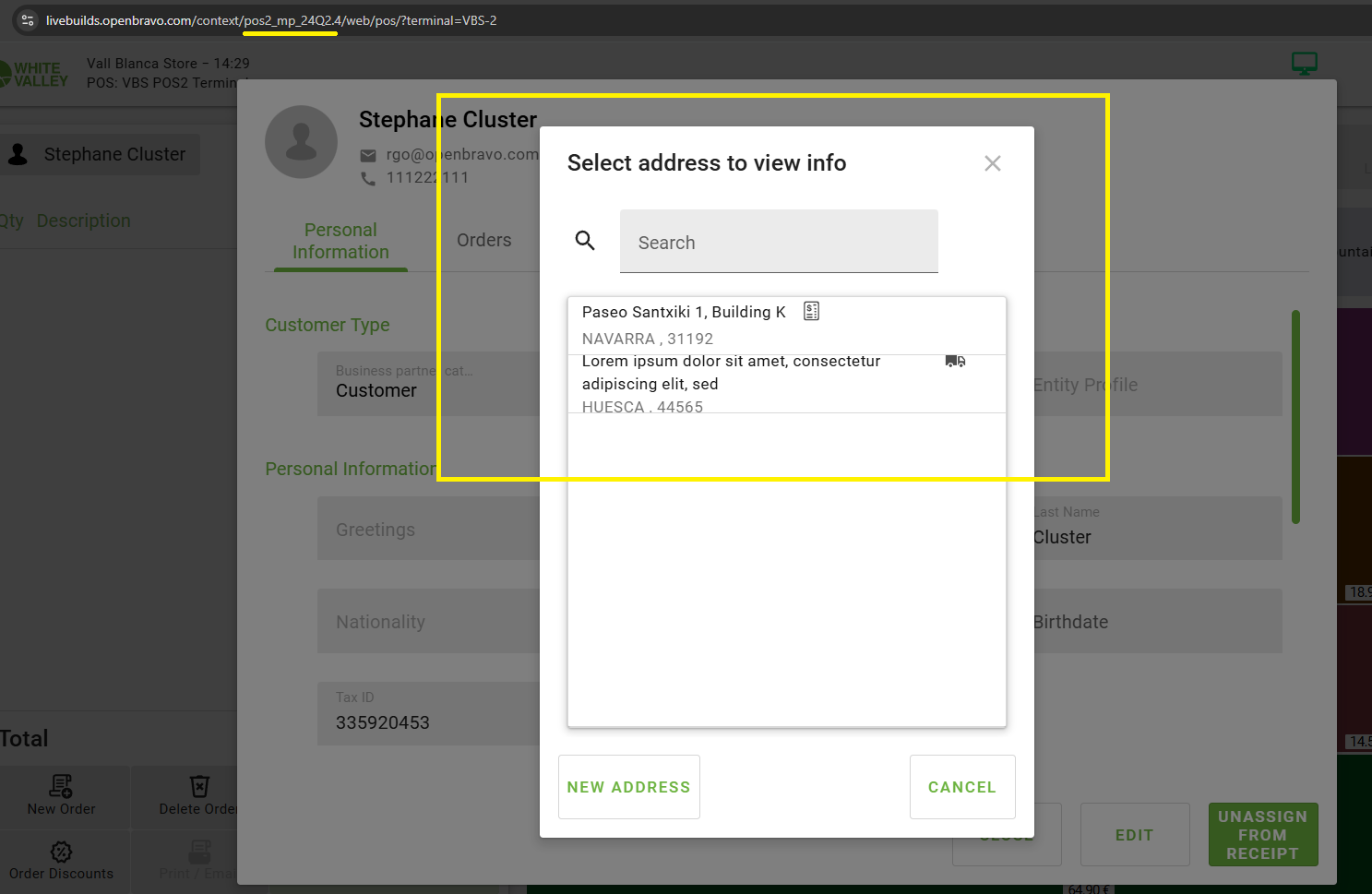Open the Orders tab
This screenshot has height=894, width=1372.
coord(483,240)
